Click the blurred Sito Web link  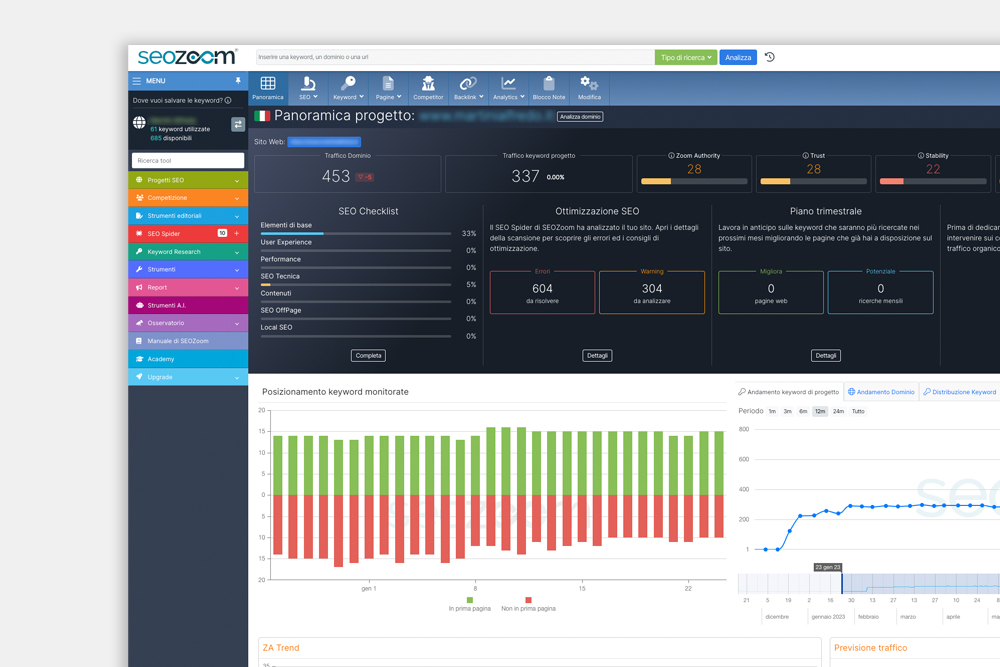[x=324, y=142]
